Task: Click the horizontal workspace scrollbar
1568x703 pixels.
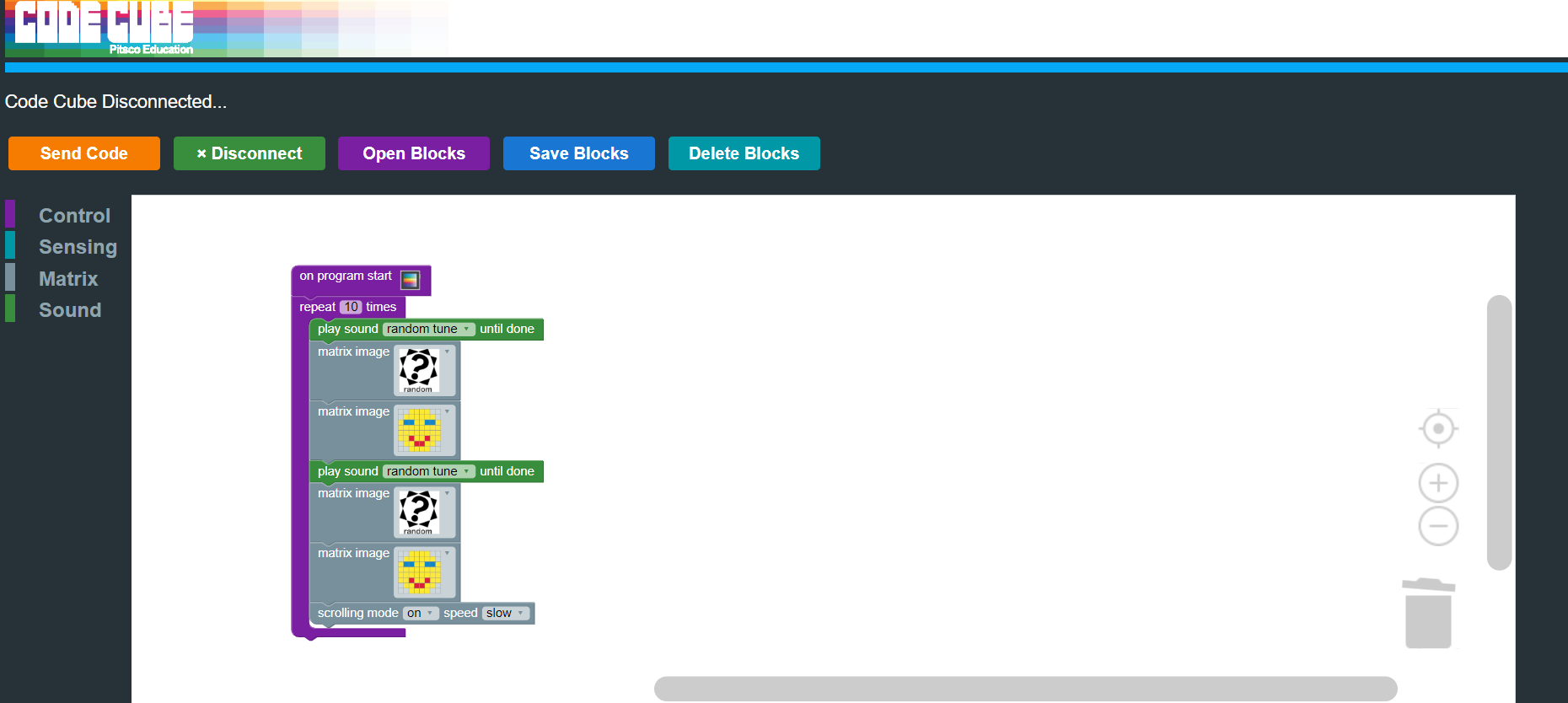Action: [1025, 688]
